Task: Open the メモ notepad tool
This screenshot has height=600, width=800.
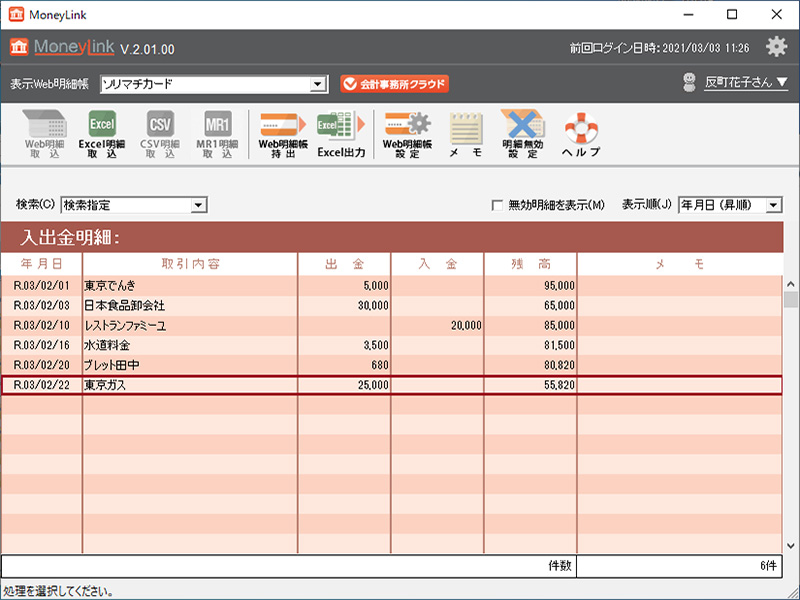Action: coord(465,135)
